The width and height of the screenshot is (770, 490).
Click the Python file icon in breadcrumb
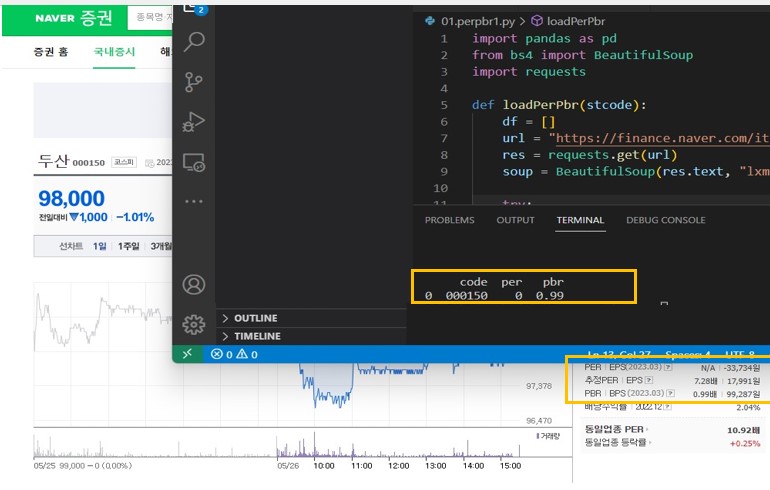click(430, 21)
